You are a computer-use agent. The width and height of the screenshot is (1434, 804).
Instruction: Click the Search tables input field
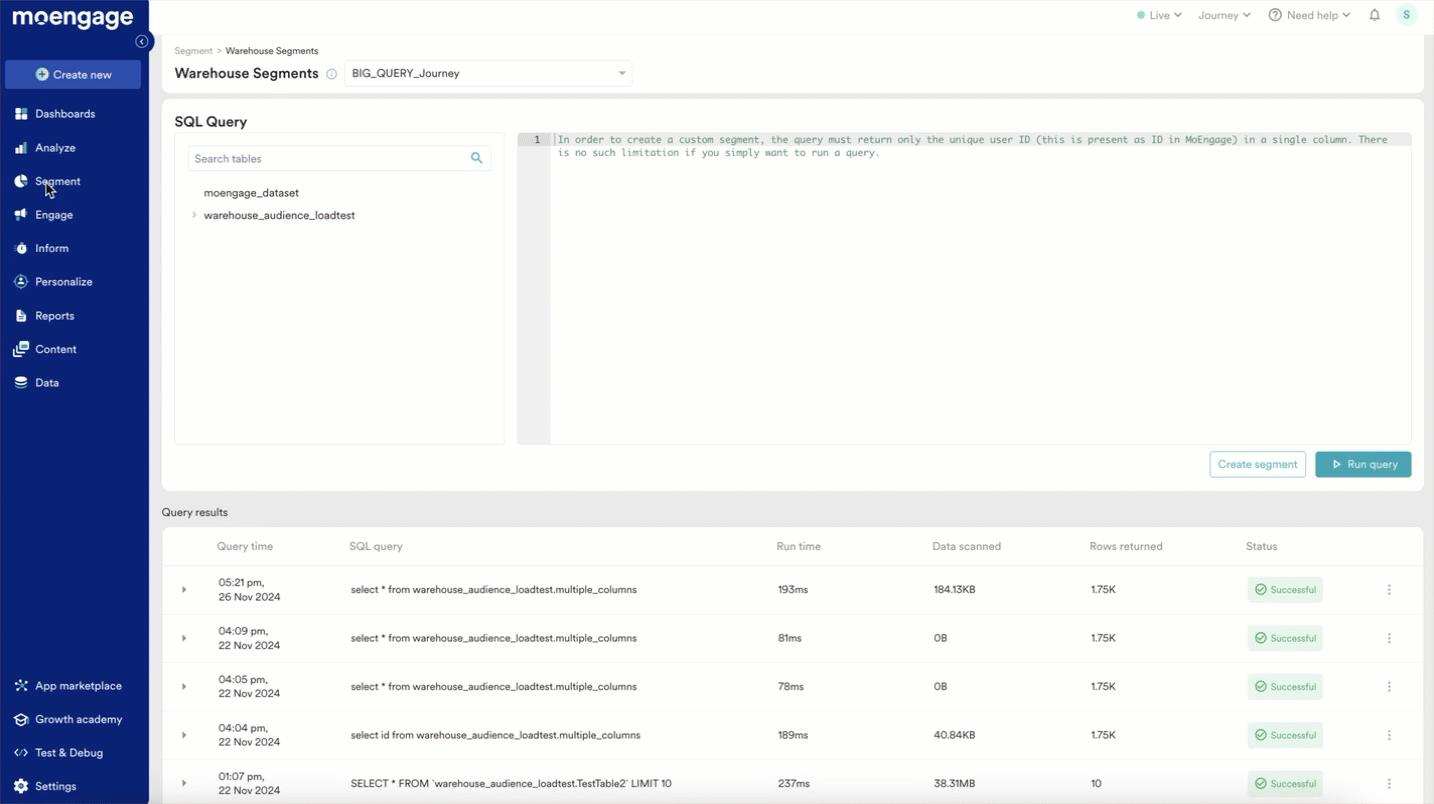pos(328,158)
